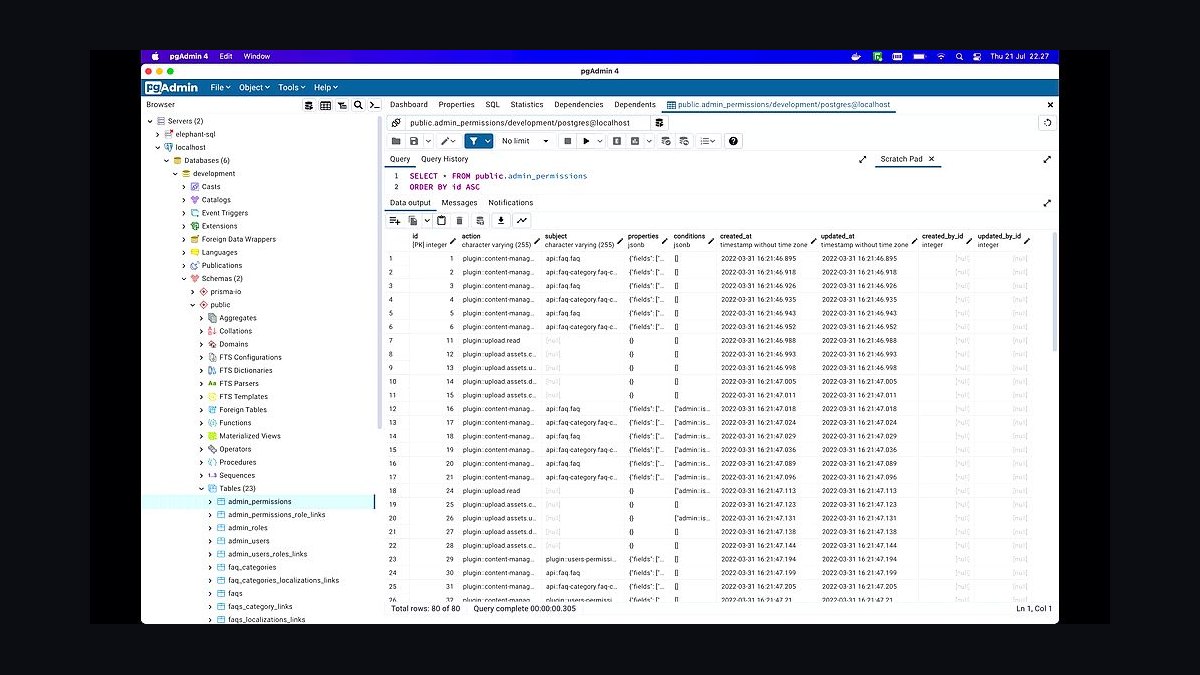Open the Object menu
The image size is (1200, 675).
[x=254, y=87]
